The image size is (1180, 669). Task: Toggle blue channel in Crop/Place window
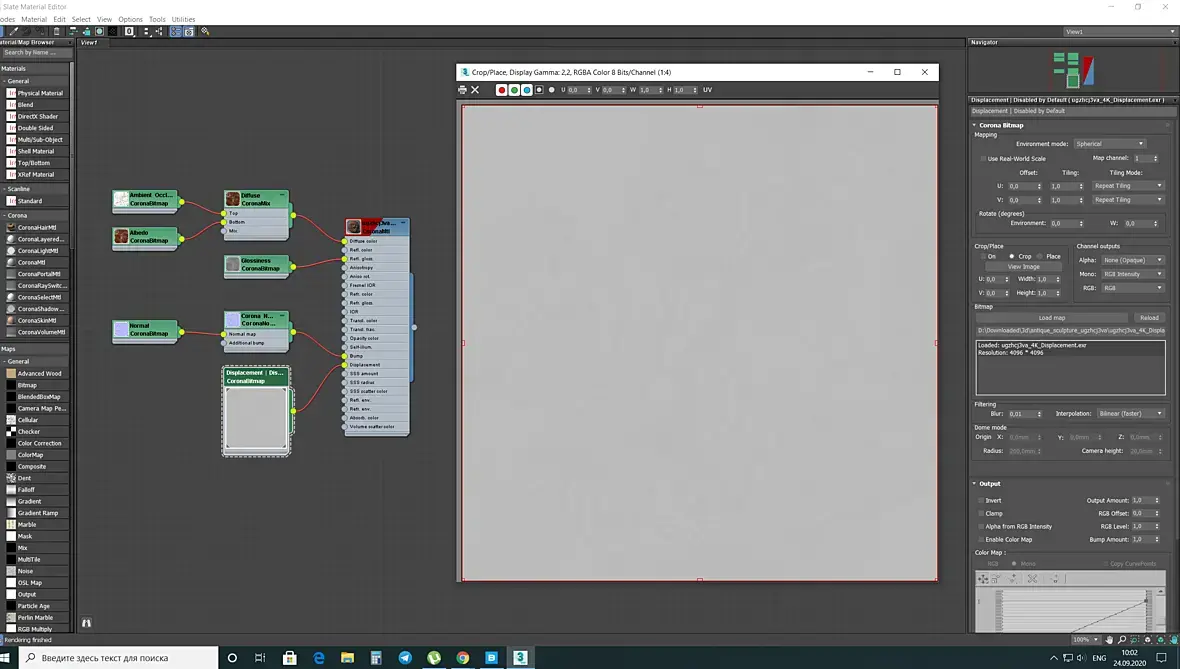[x=527, y=90]
